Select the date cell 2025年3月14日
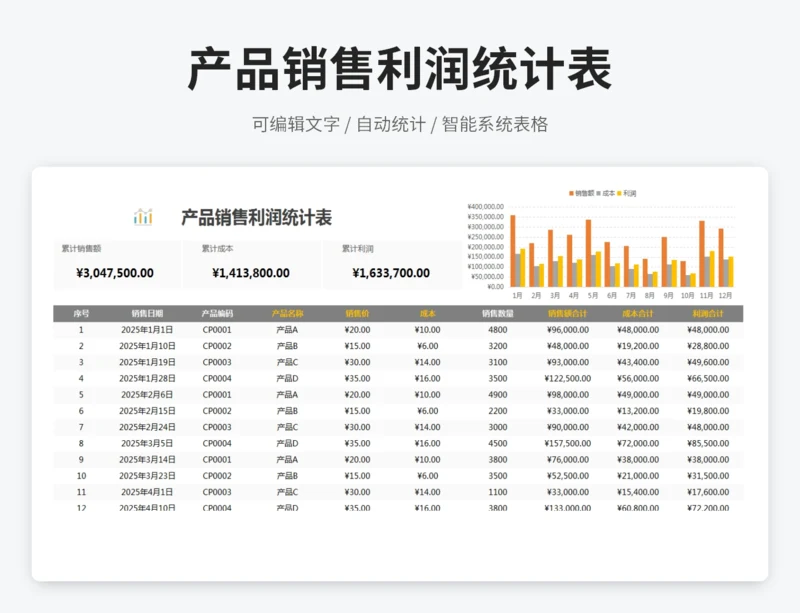800x613 pixels. (147, 460)
